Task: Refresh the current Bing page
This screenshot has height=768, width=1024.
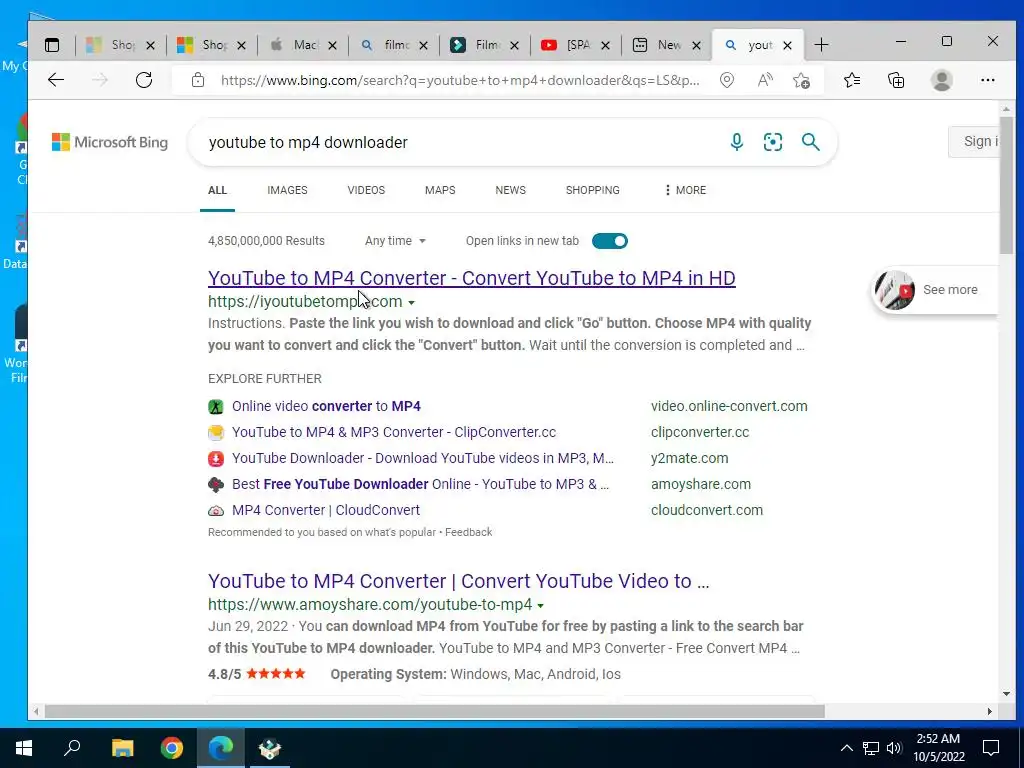Action: tap(144, 80)
